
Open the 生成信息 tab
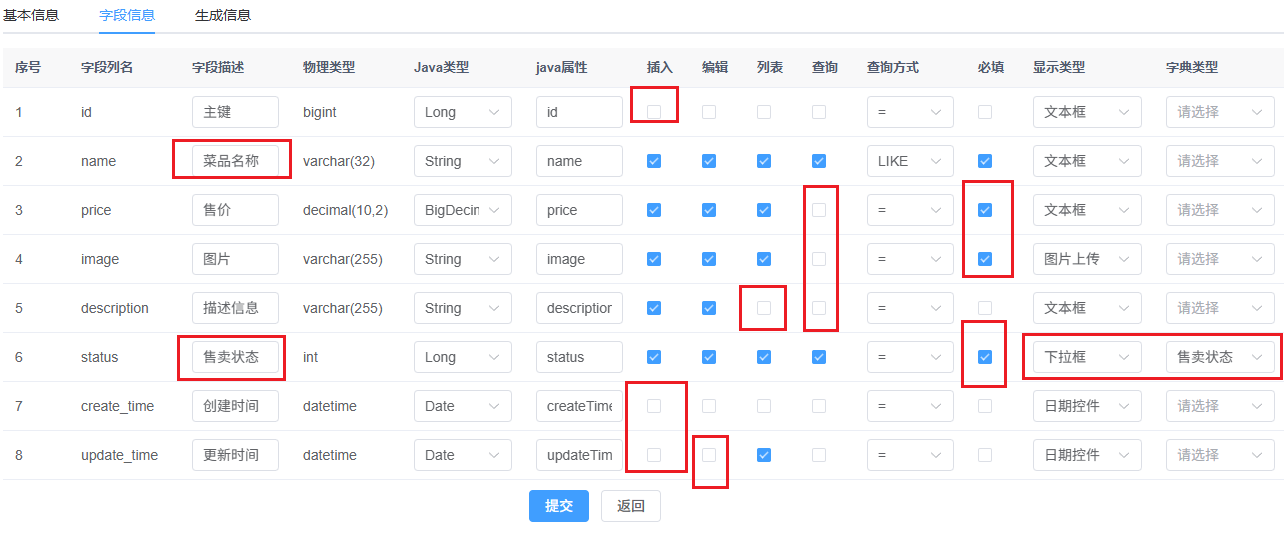223,15
